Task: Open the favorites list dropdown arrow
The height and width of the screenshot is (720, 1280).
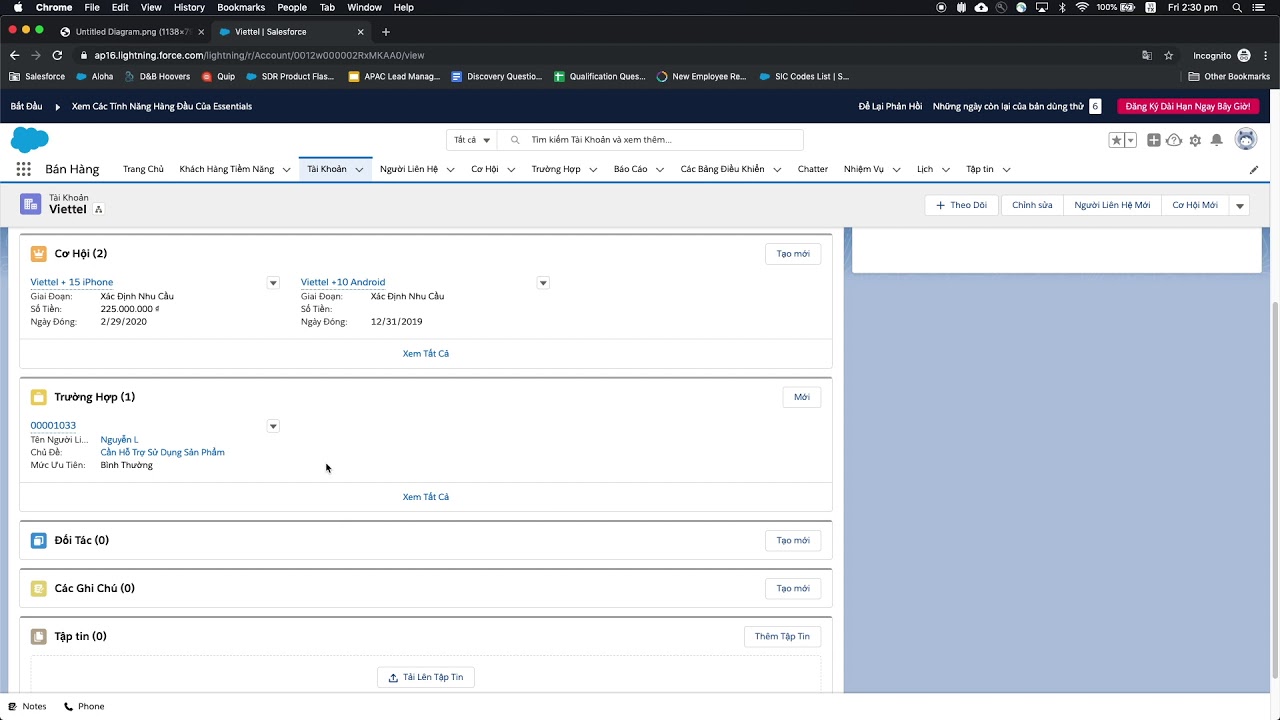Action: coord(1131,140)
